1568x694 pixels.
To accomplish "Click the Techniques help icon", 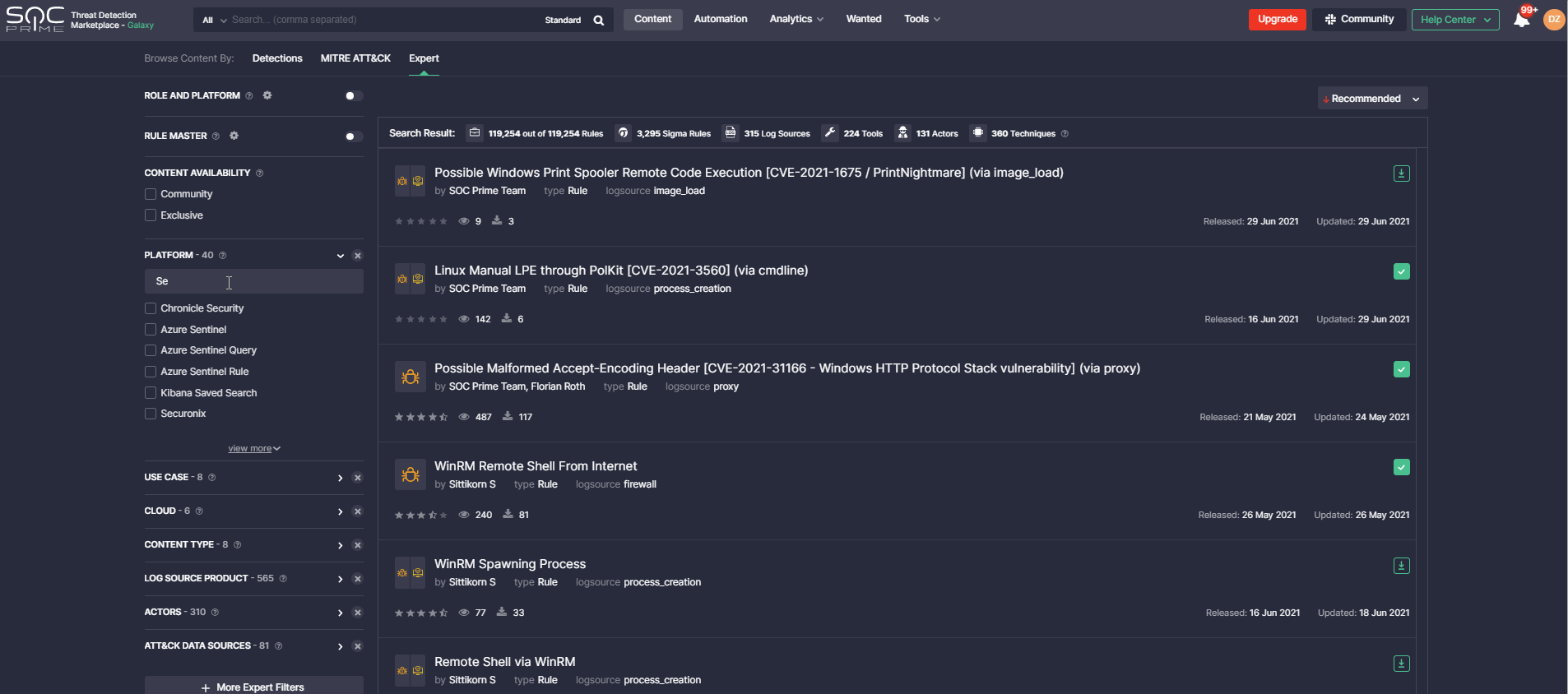I will point(1065,134).
